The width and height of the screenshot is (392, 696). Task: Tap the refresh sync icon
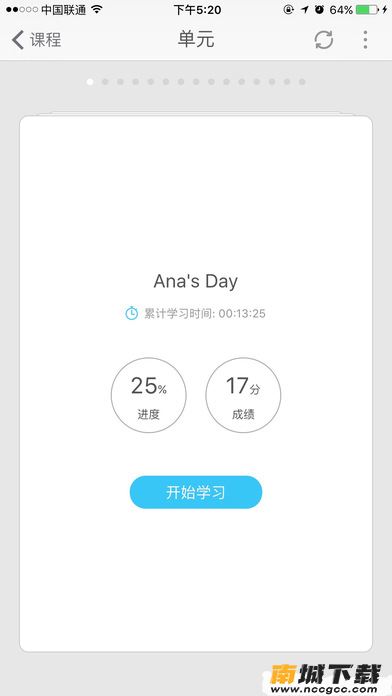coord(324,40)
